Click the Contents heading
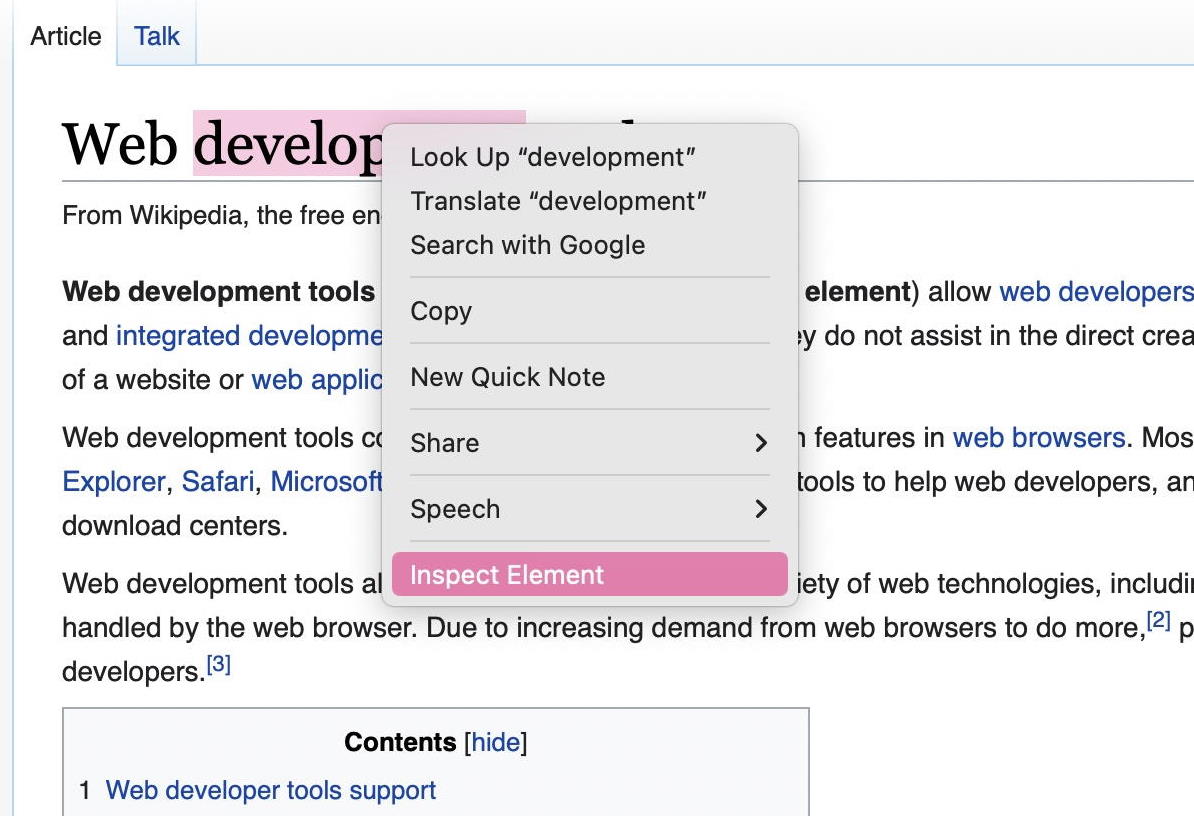This screenshot has width=1194, height=816. pyautogui.click(x=400, y=742)
